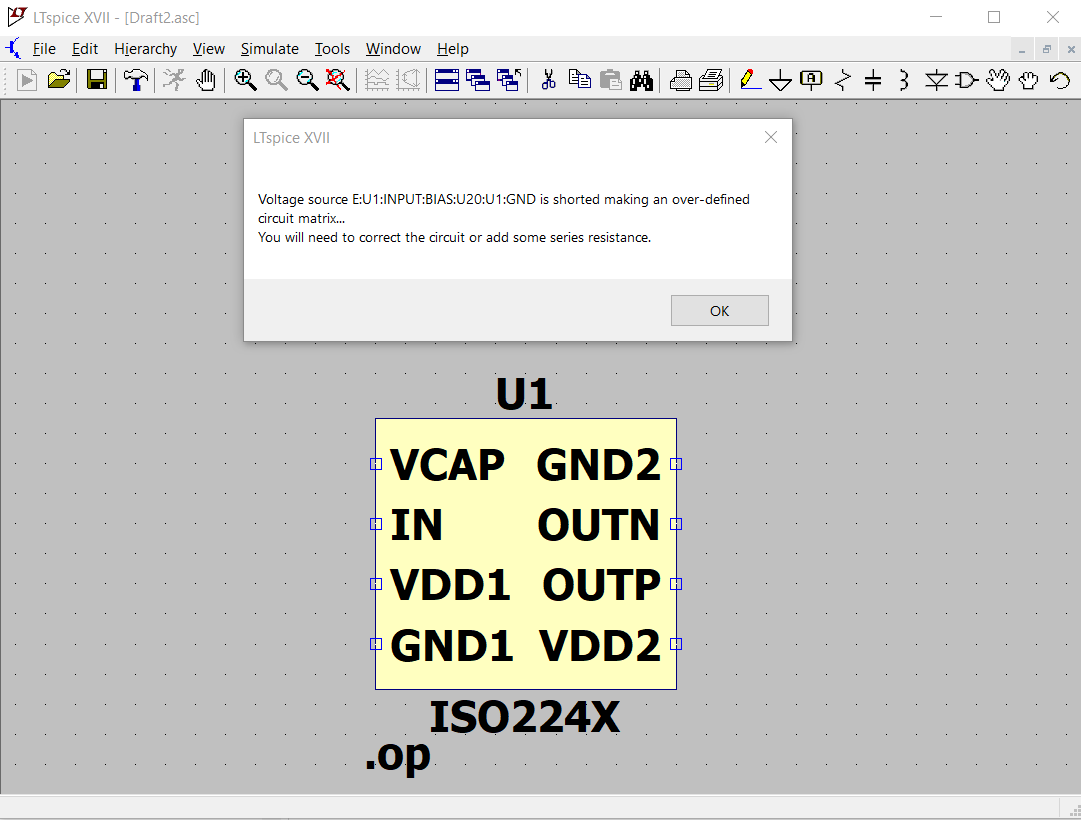Select the copy tool icon
Viewport: 1081px width, 820px height.
point(580,80)
